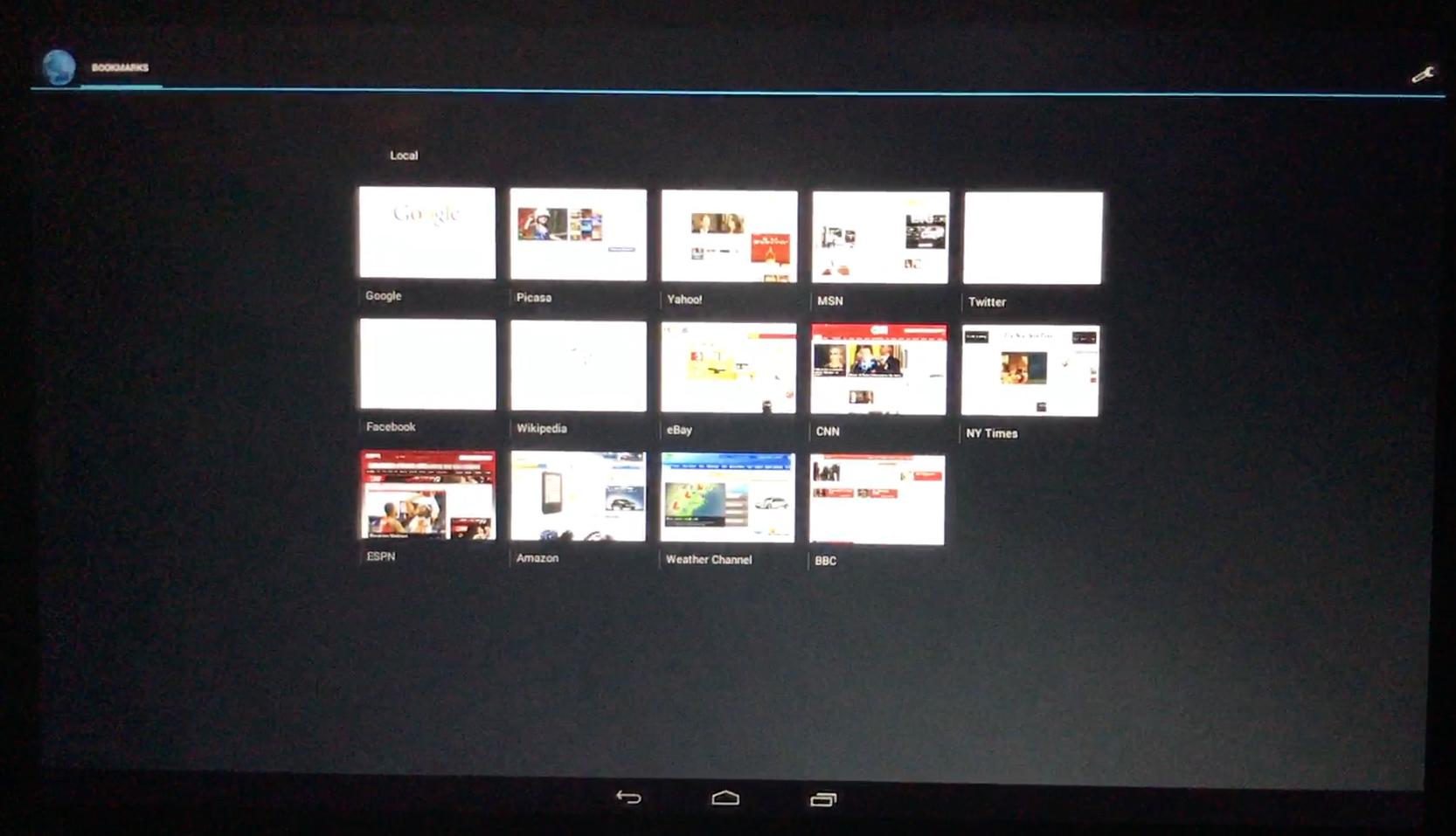Click the MSN label text
This screenshot has width=1456, height=836.
(x=830, y=301)
